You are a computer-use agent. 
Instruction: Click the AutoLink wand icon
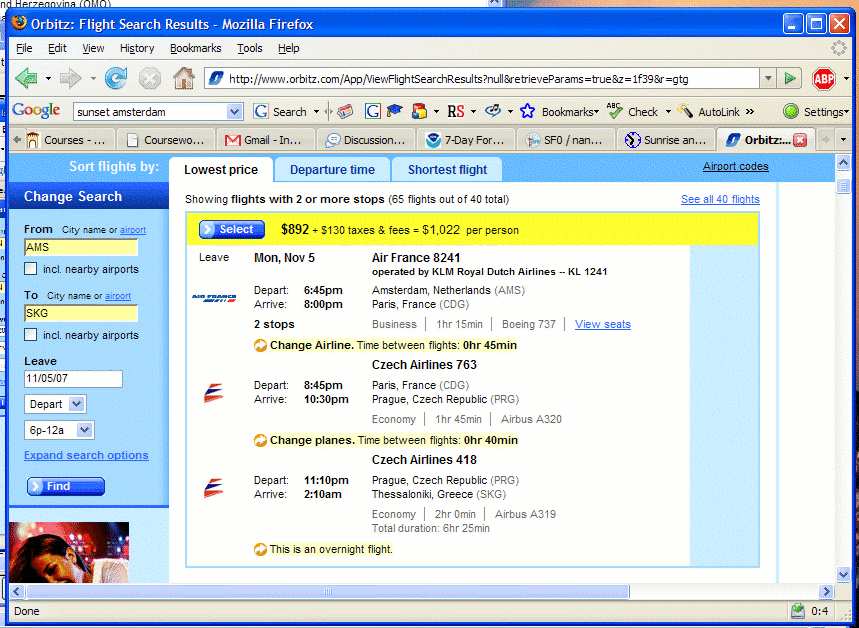coord(685,111)
